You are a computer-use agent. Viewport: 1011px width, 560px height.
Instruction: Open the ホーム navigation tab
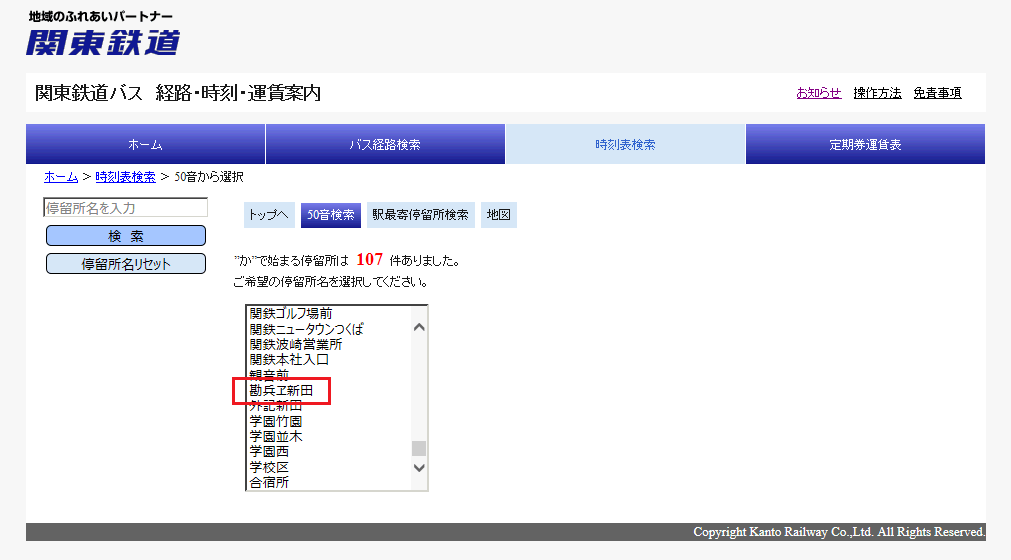click(145, 144)
